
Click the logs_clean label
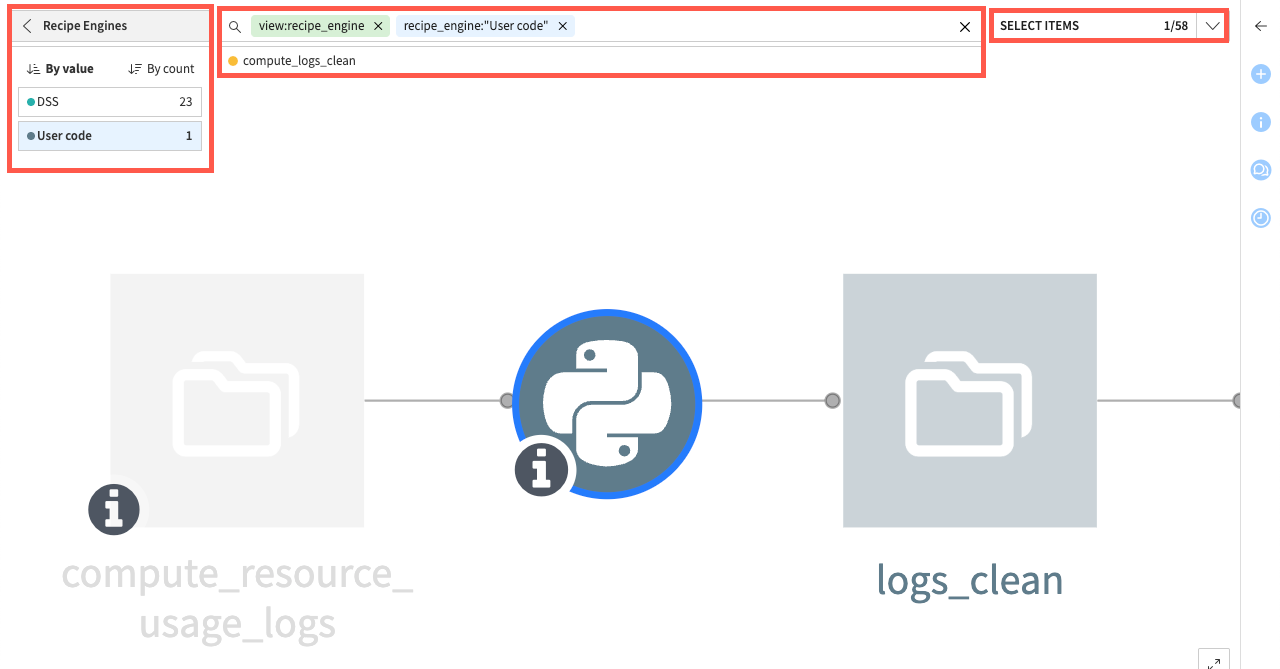click(x=970, y=580)
